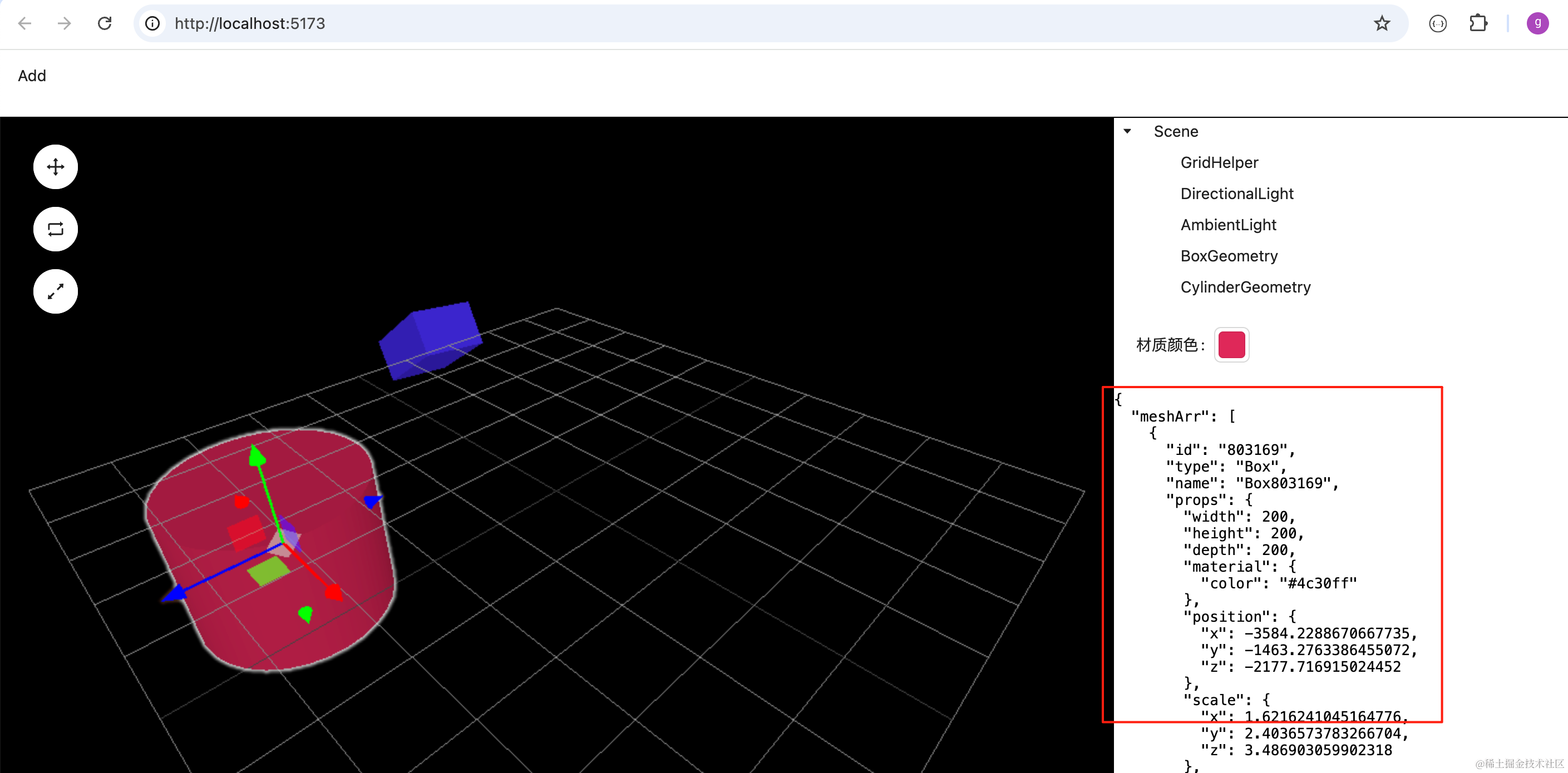Click the blue cube in the viewport
The height and width of the screenshot is (773, 1568).
tap(430, 340)
